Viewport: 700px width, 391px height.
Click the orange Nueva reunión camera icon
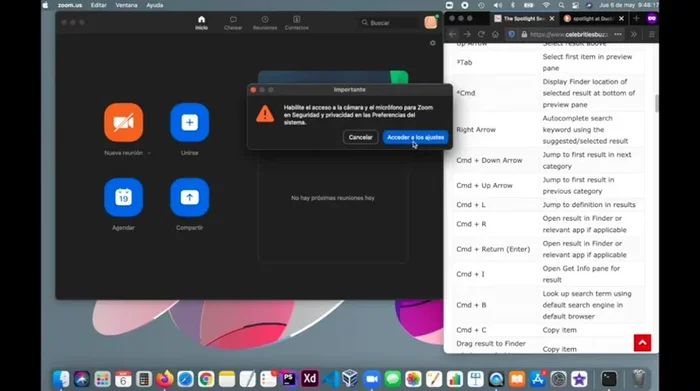click(x=124, y=122)
